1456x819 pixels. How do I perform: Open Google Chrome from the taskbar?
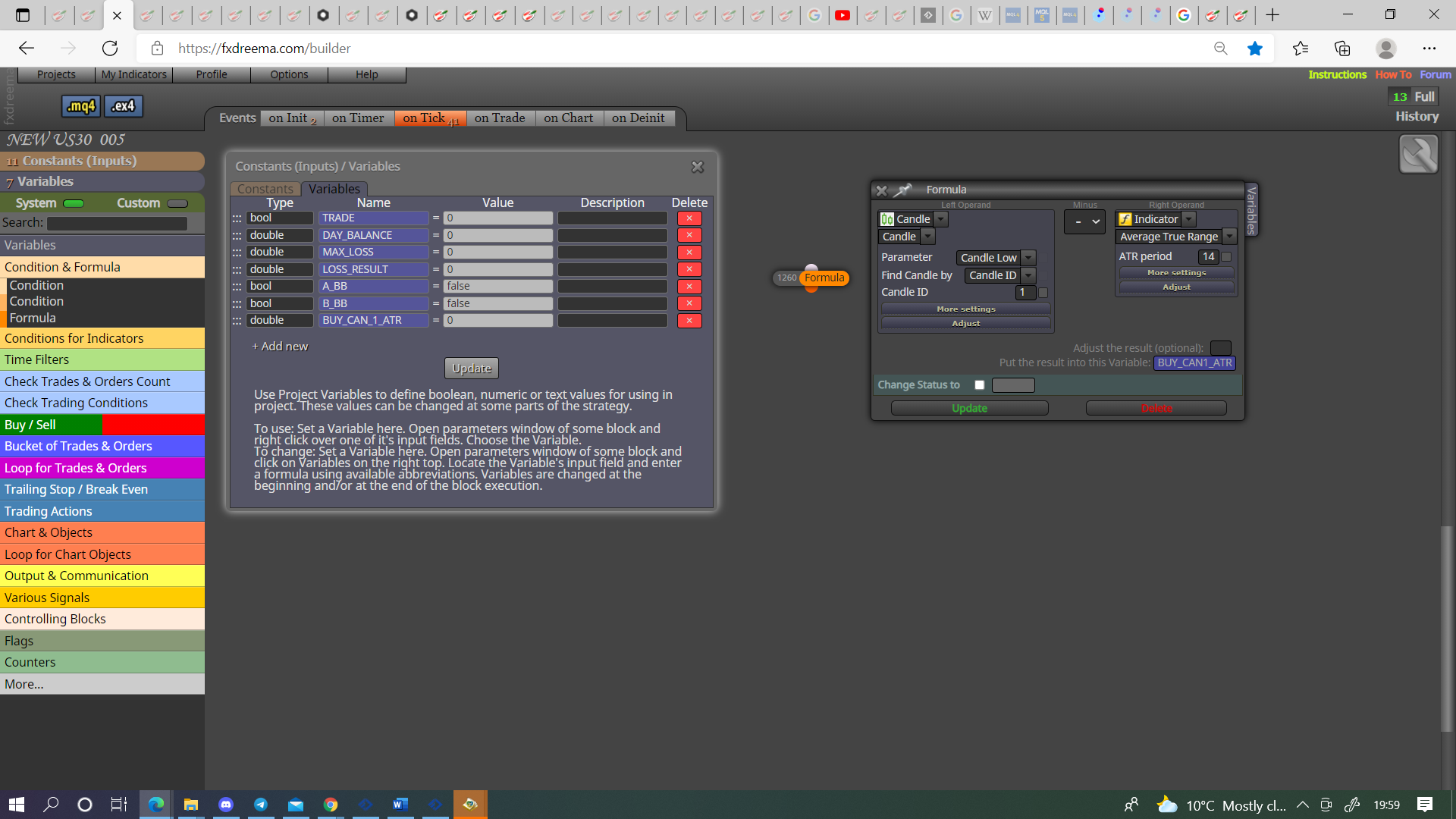click(x=331, y=805)
